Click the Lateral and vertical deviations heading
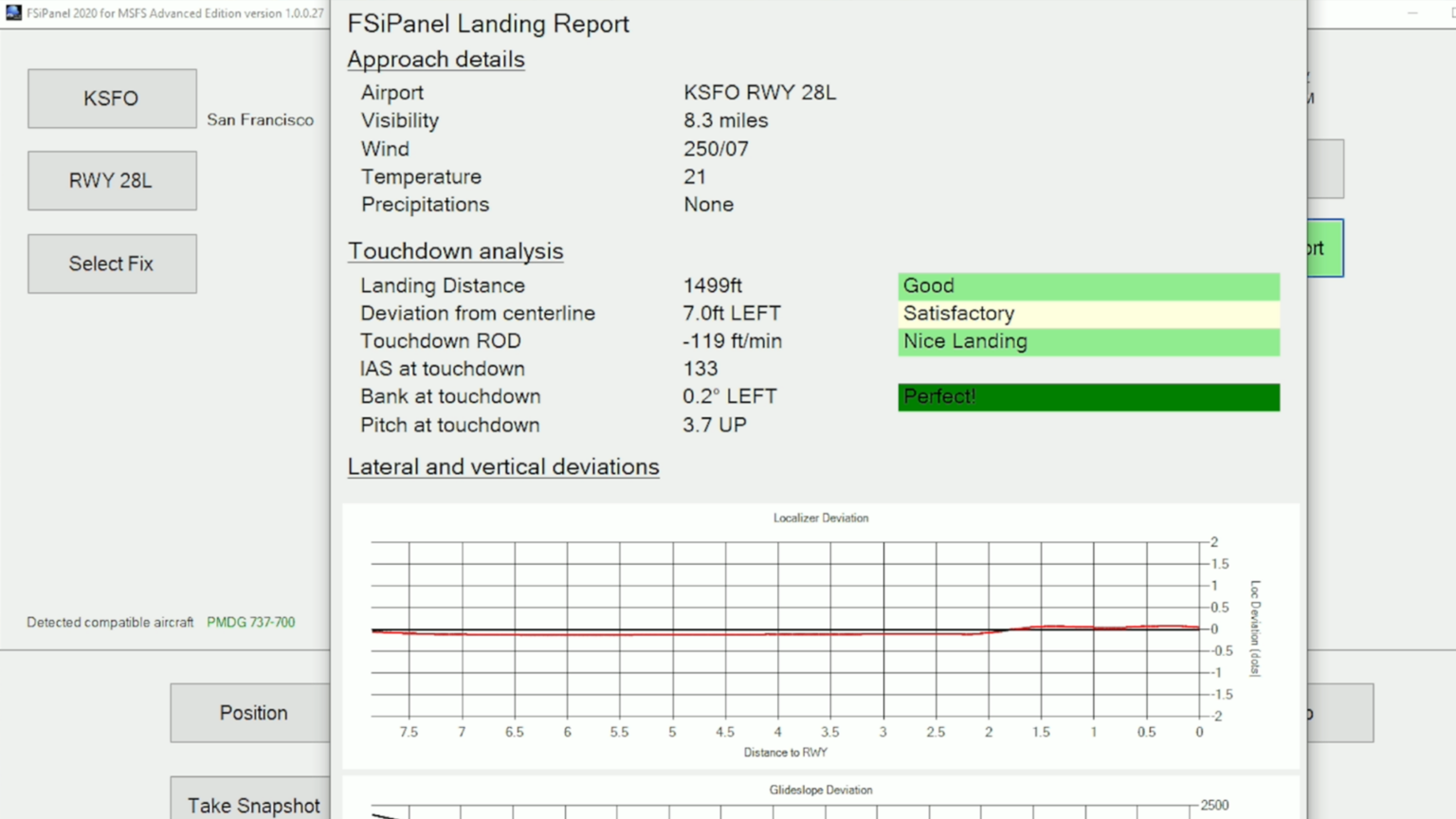This screenshot has height=819, width=1456. (x=503, y=467)
